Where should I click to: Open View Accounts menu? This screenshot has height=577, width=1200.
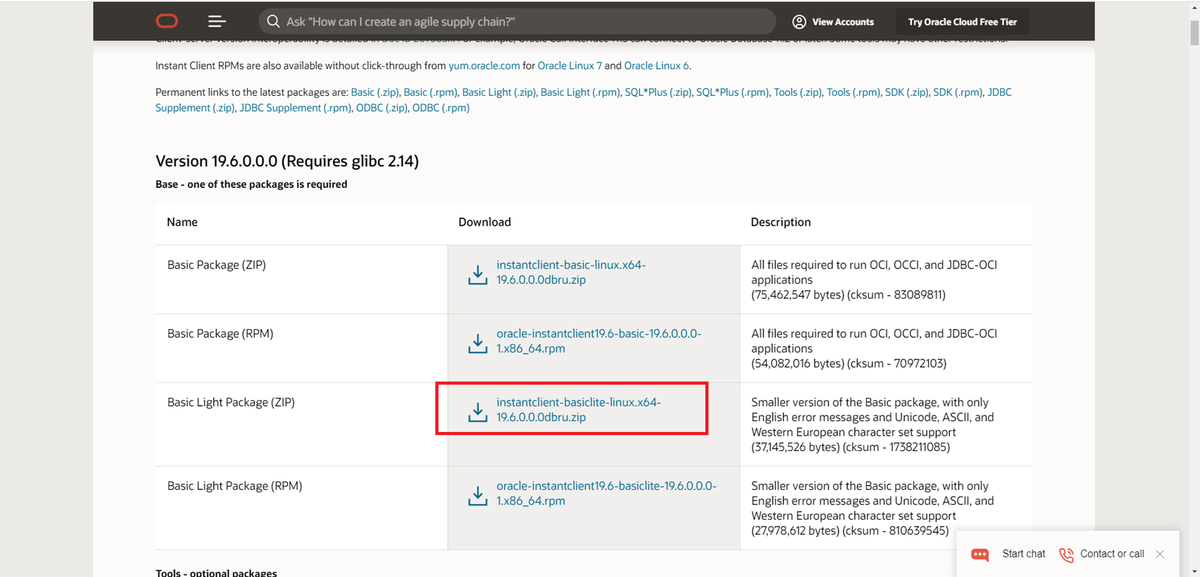[832, 21]
